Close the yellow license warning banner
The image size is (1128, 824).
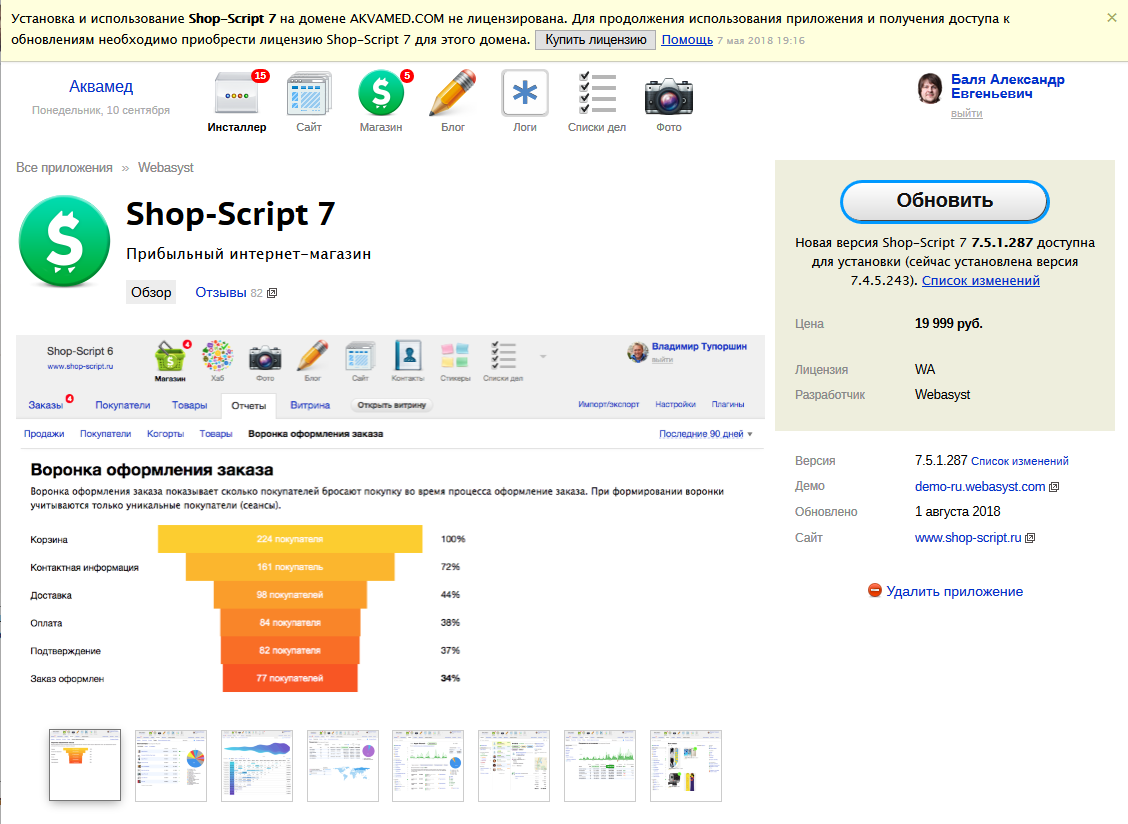coord(1112,18)
